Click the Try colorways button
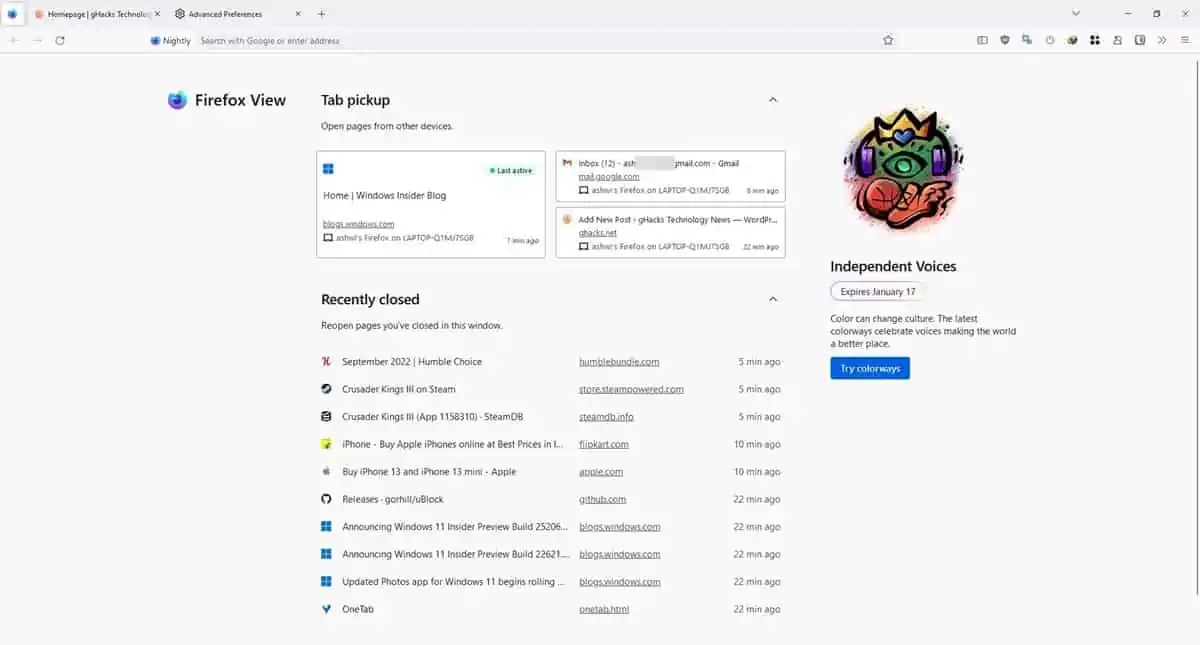 pos(869,368)
